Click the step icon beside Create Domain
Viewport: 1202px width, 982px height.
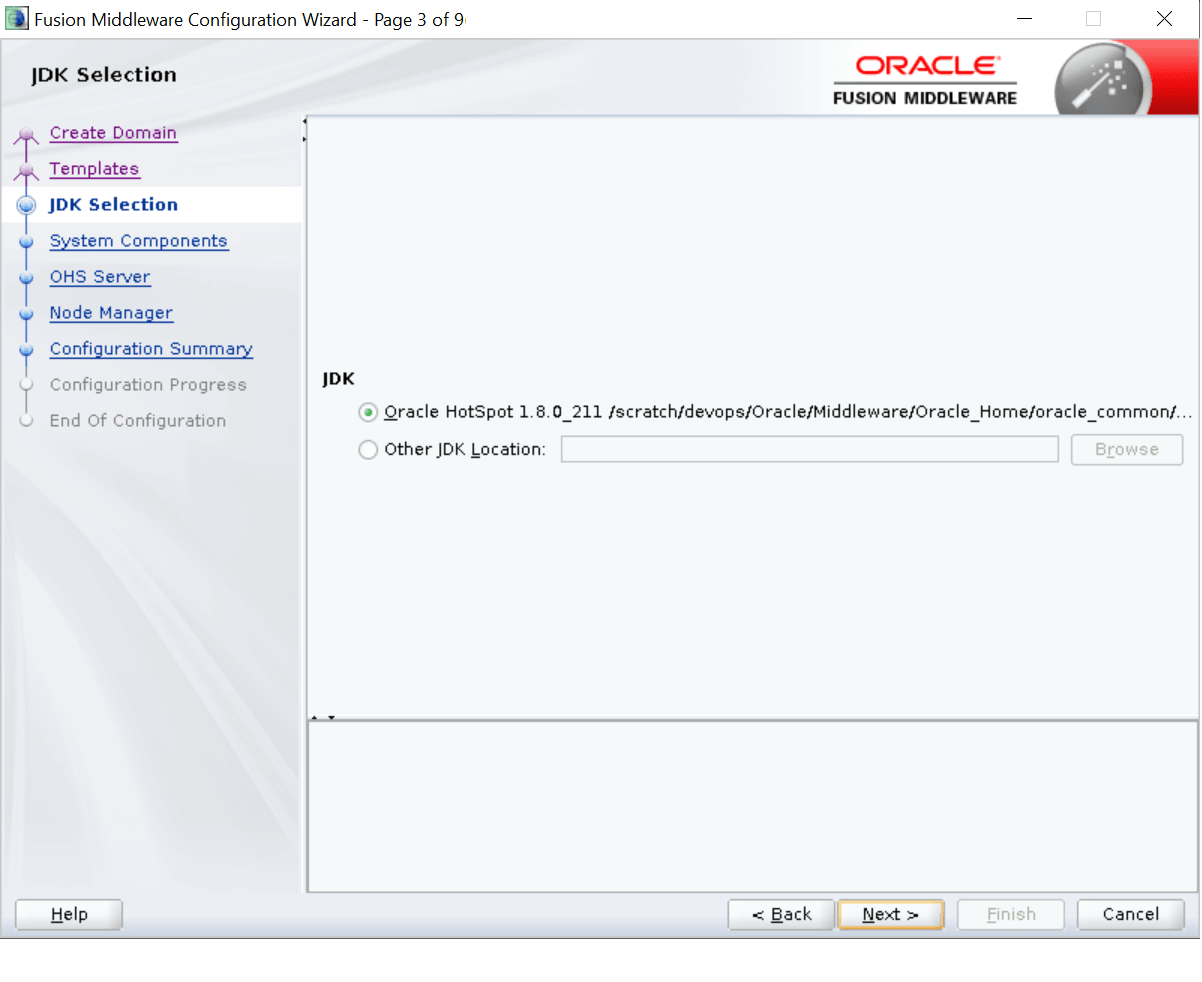(28, 132)
